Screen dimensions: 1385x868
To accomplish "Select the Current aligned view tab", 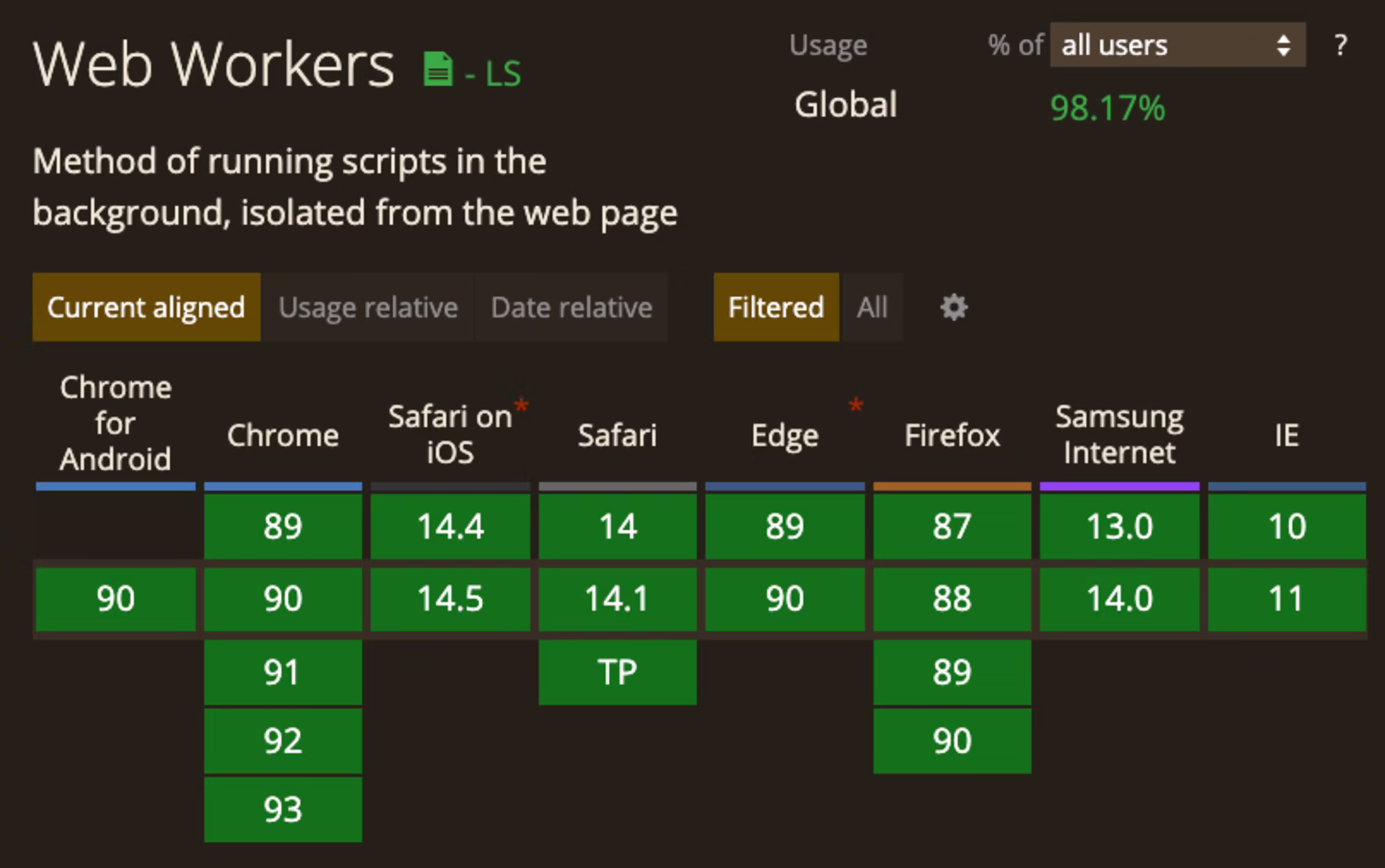I will click(146, 307).
